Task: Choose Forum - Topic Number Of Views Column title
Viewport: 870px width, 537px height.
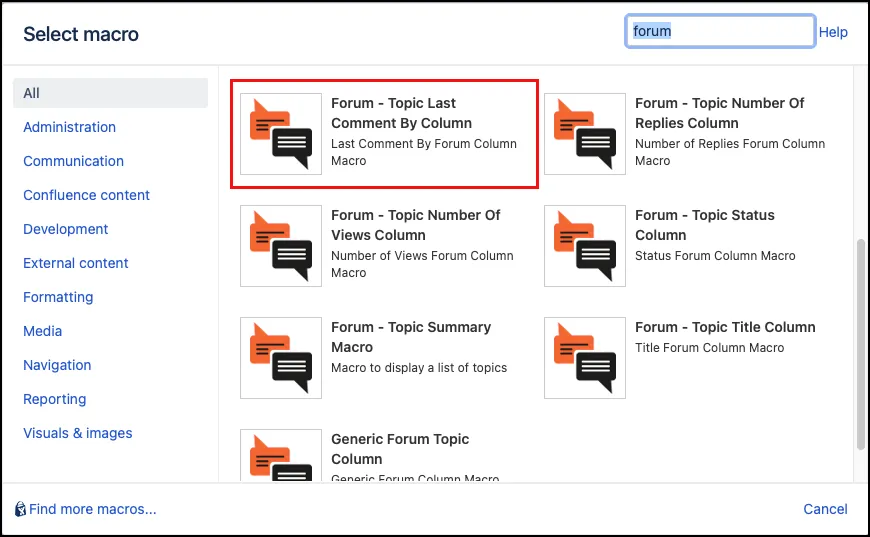Action: click(x=416, y=225)
